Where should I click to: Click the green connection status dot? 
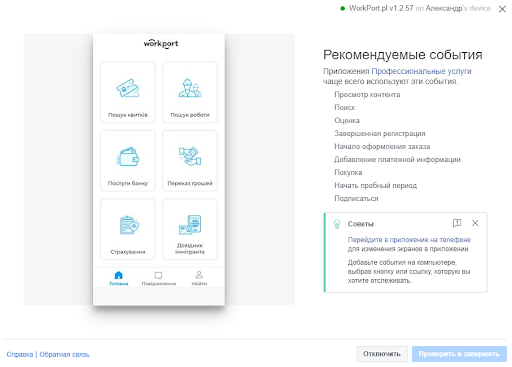point(342,9)
